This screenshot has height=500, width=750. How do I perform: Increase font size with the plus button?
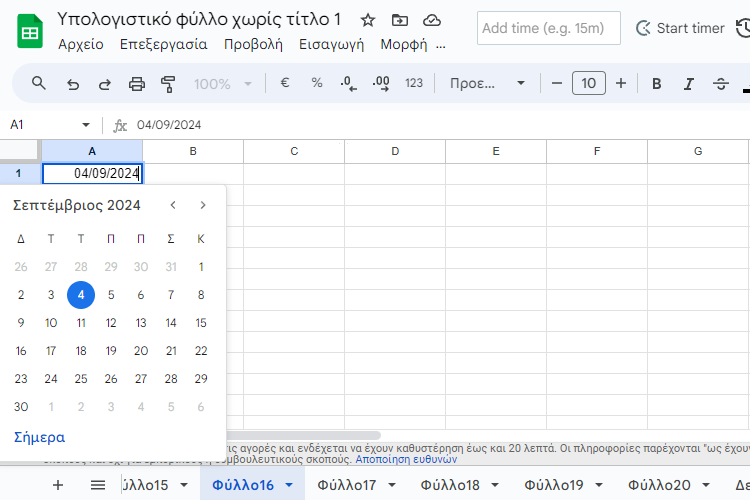621,83
